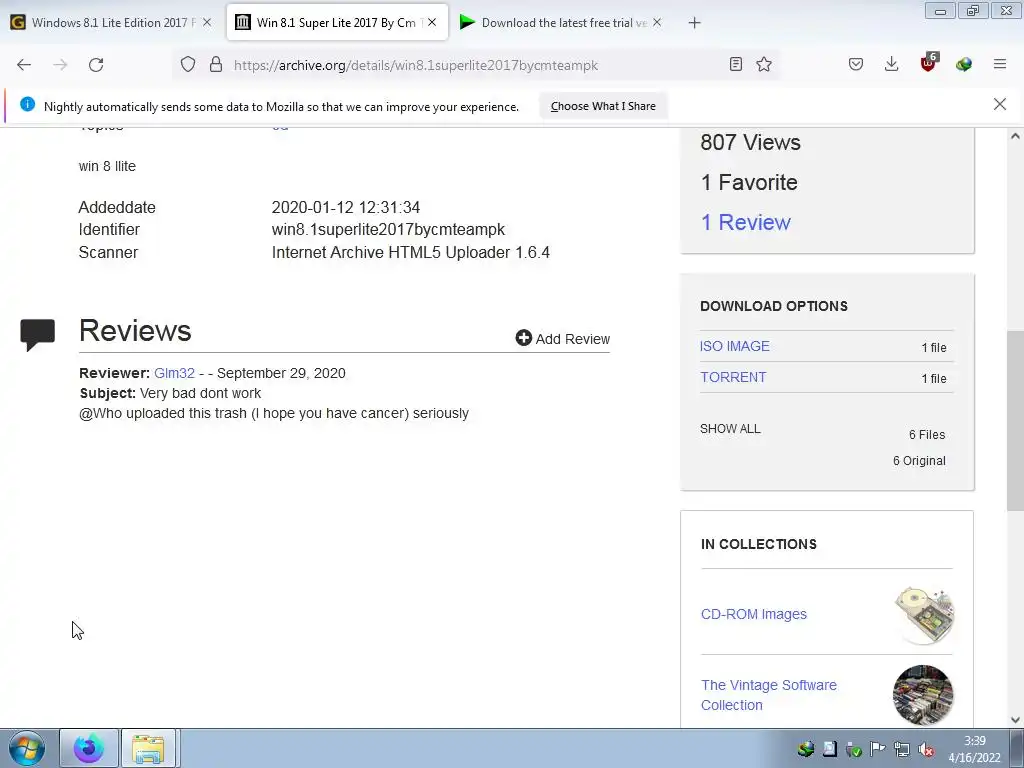Viewport: 1024px width, 768px height.
Task: Click the TORRENT download link
Action: click(733, 377)
